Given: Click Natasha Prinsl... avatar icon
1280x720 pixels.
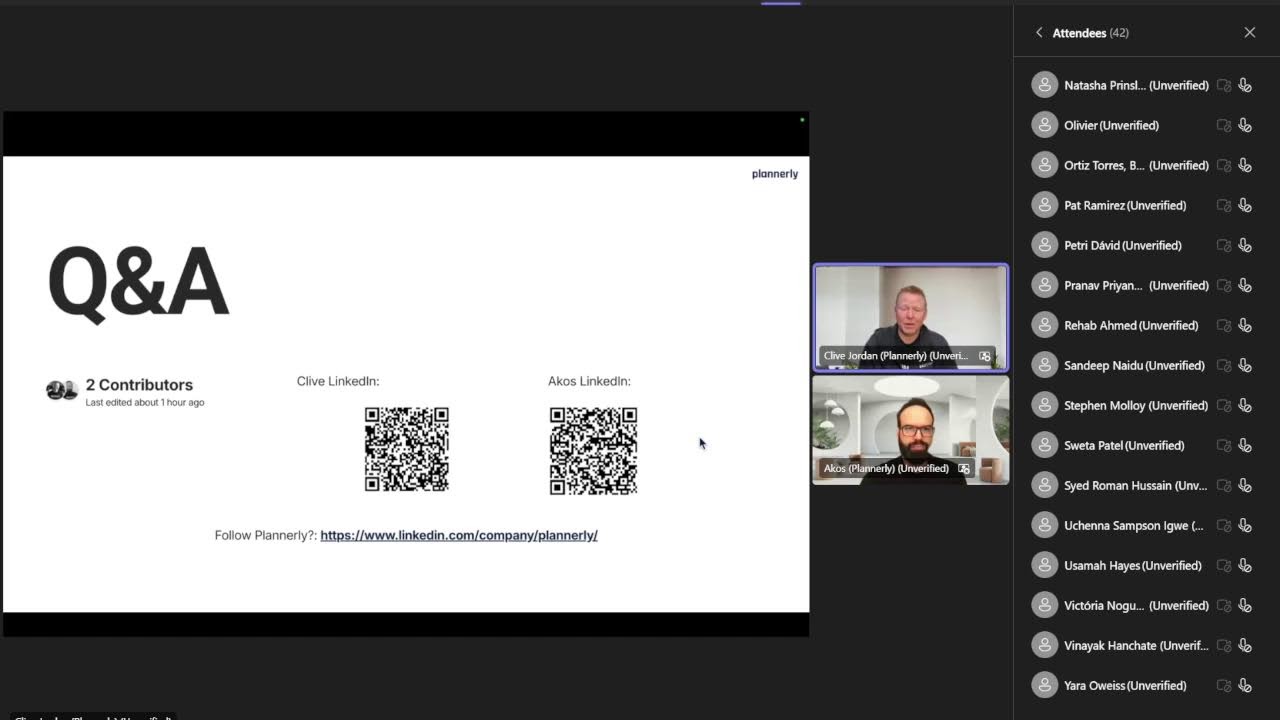Looking at the screenshot, I should [1045, 85].
